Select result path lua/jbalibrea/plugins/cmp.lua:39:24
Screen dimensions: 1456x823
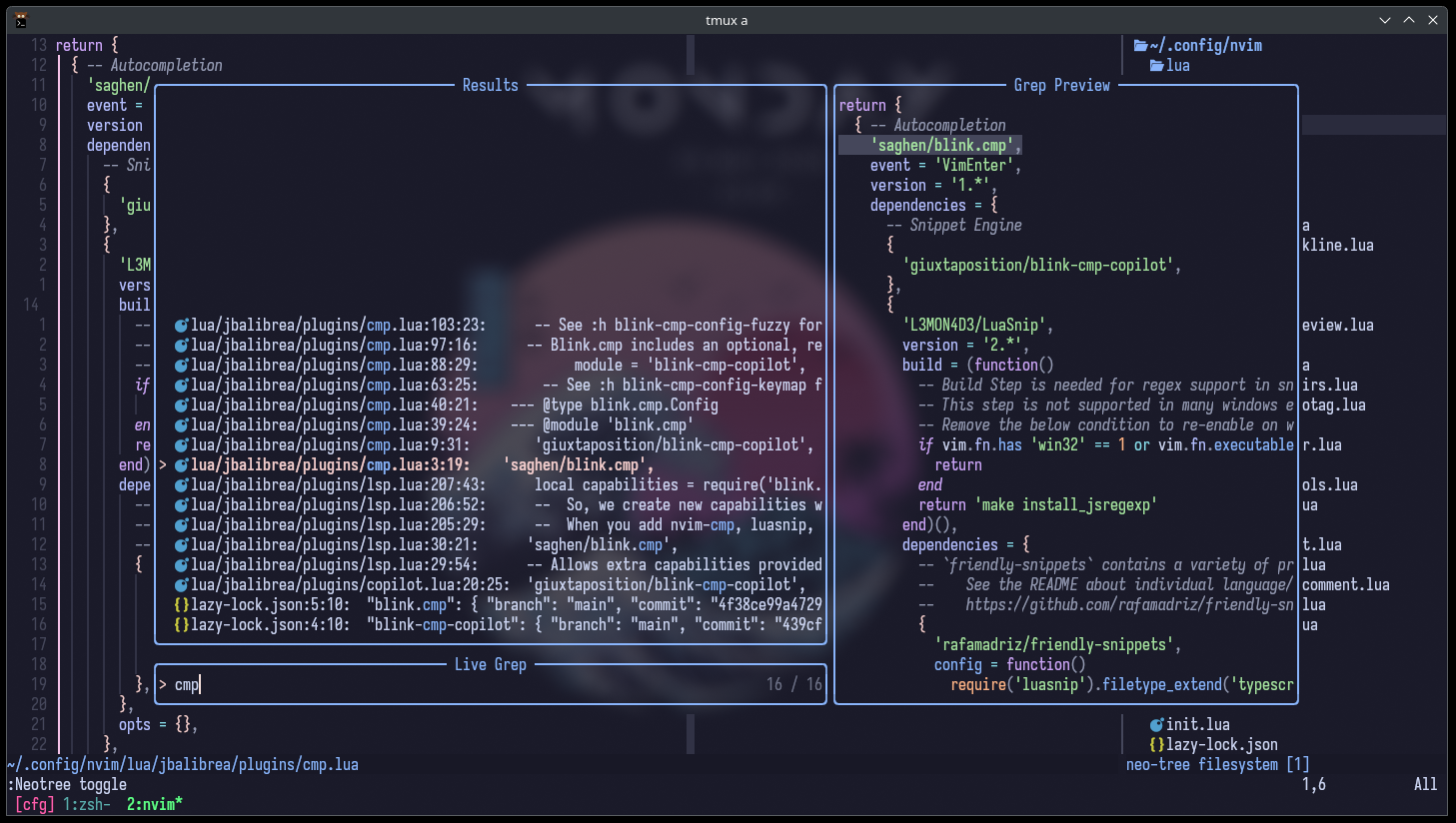tap(334, 425)
